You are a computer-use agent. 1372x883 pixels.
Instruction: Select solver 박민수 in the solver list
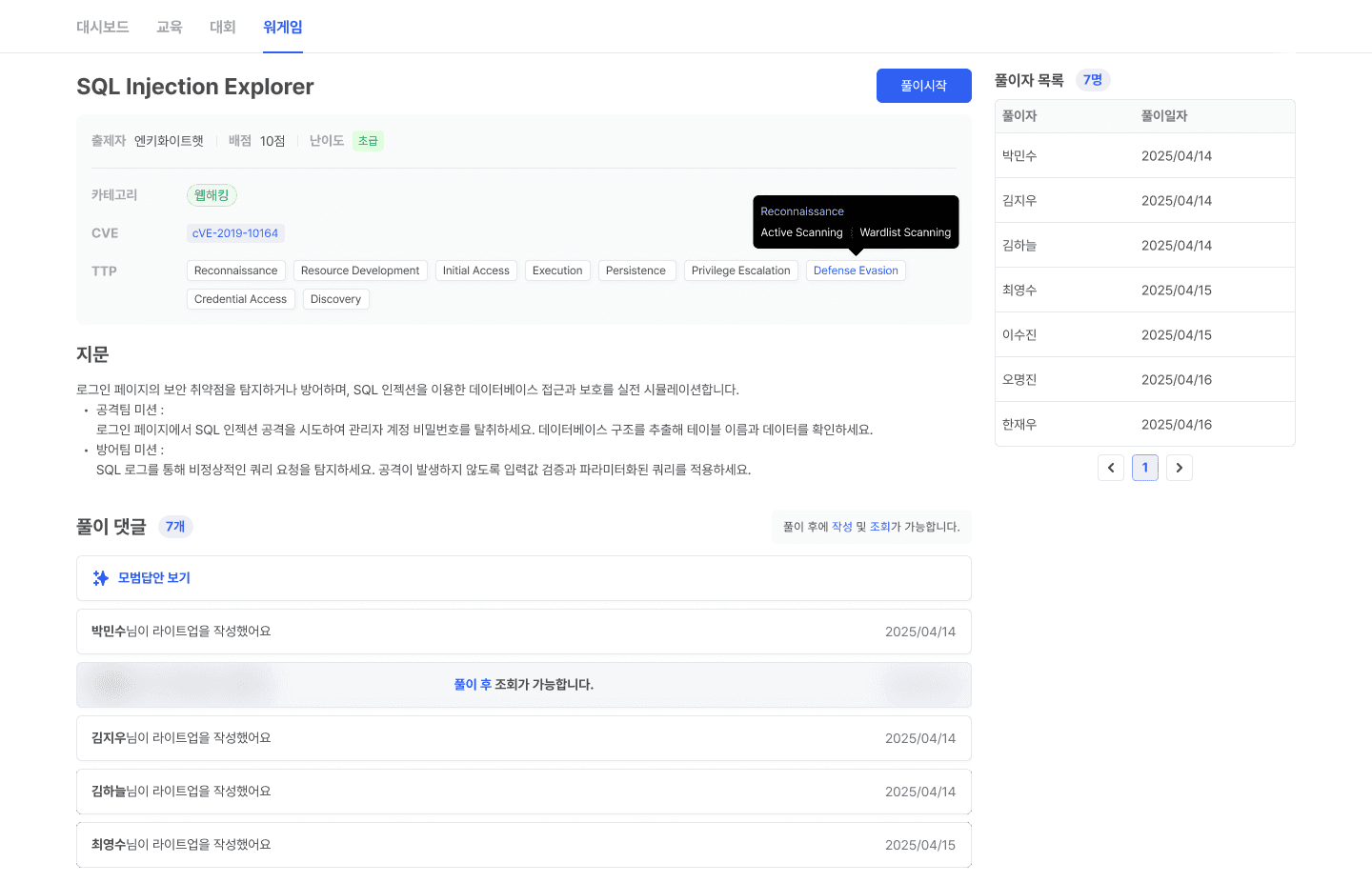1019,156
